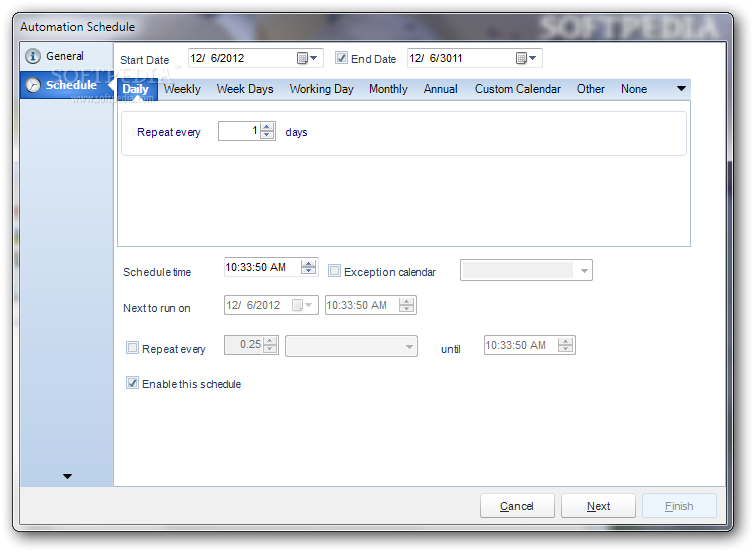Switch to the Weekly tab
The width and height of the screenshot is (754, 552).
(182, 89)
